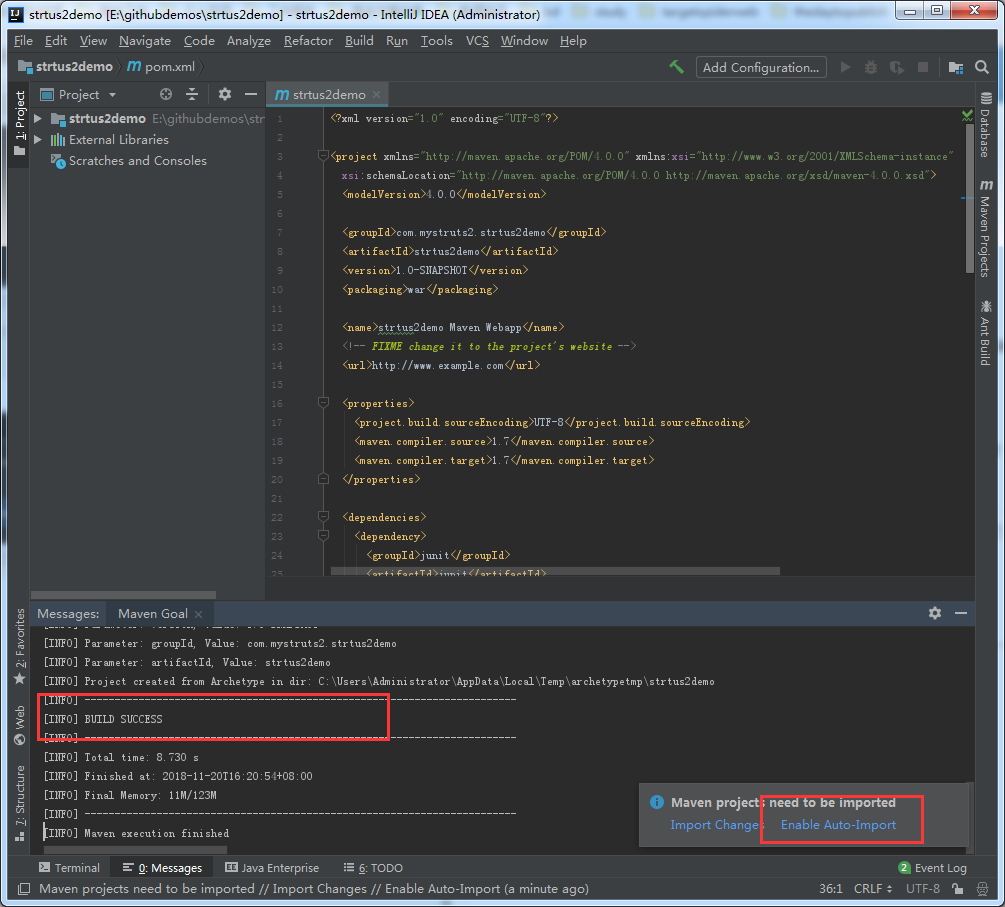Collapse the project tag fold marker
Screen dimensions: 1005x907
[323, 156]
